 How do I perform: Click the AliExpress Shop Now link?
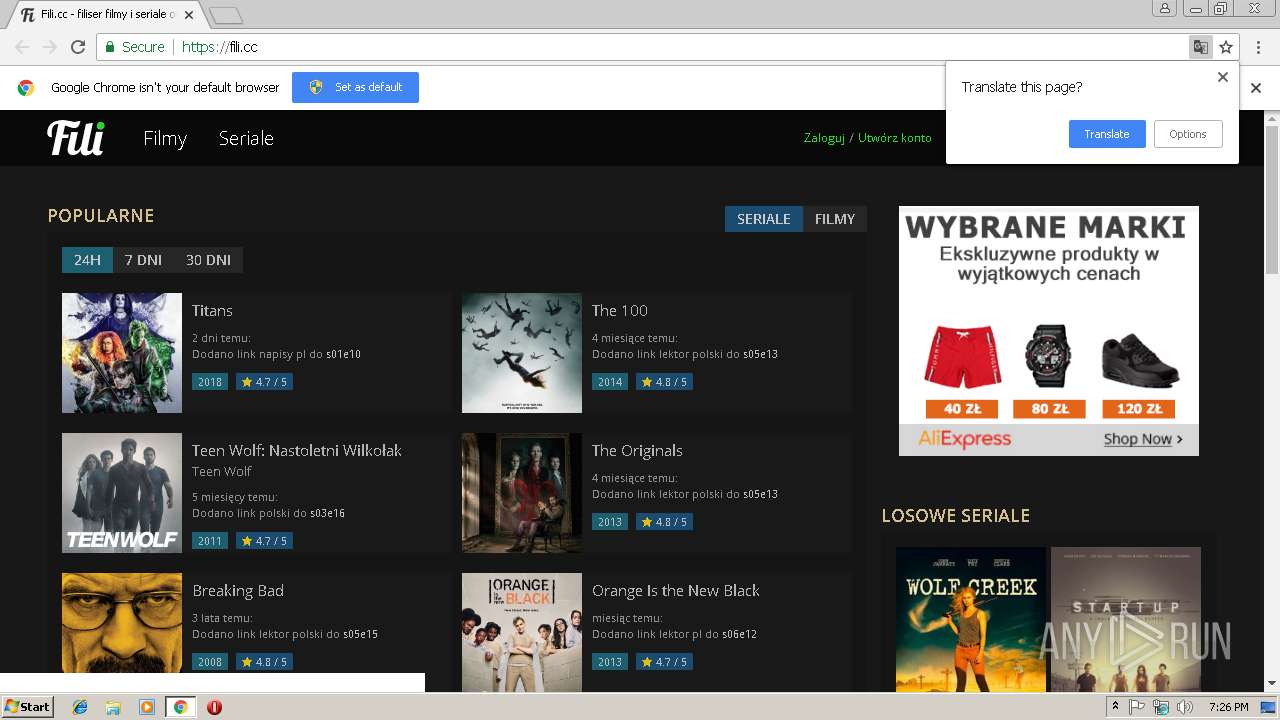1143,439
